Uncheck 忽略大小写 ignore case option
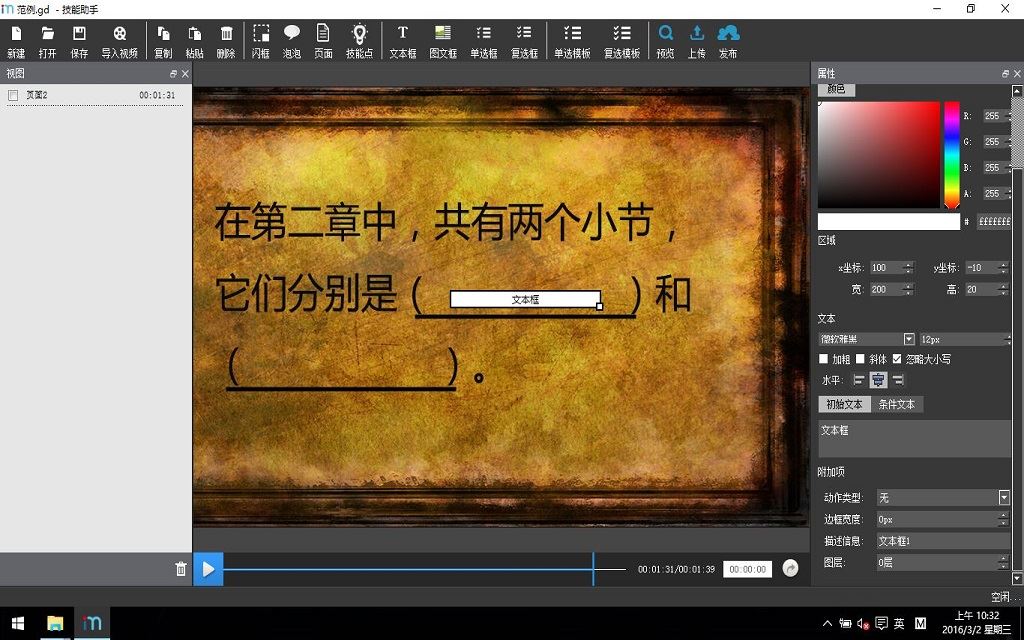This screenshot has width=1024, height=640. coord(897,359)
